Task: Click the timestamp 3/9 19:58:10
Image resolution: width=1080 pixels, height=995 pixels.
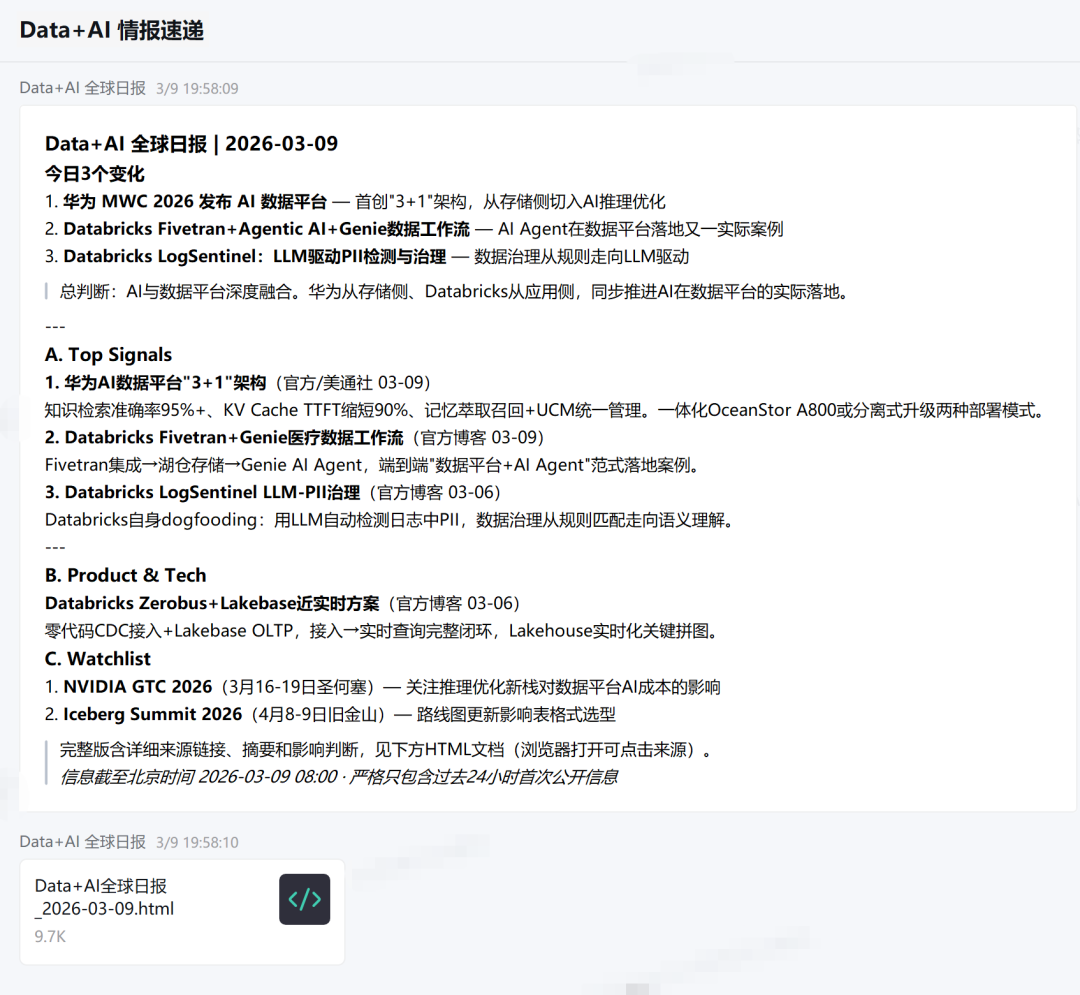Action: pos(197,843)
